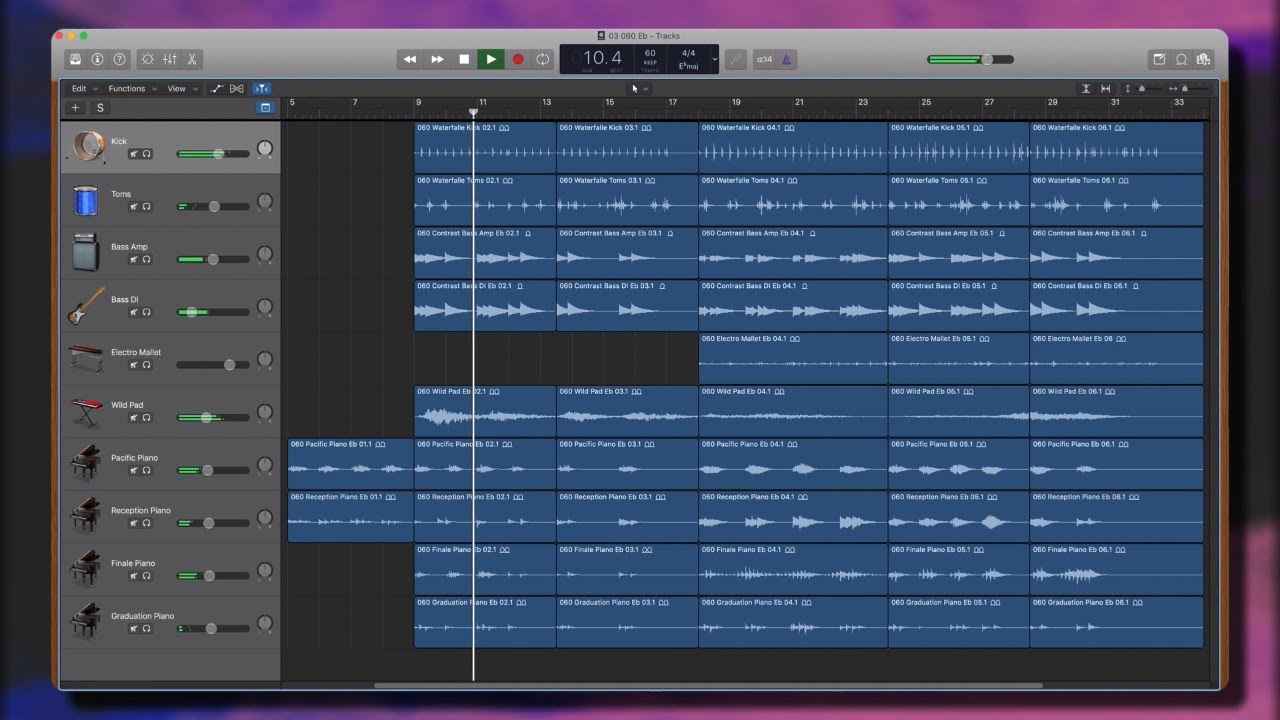1280x720 pixels.
Task: Select the Bass DI guitar icon
Action: click(86, 306)
